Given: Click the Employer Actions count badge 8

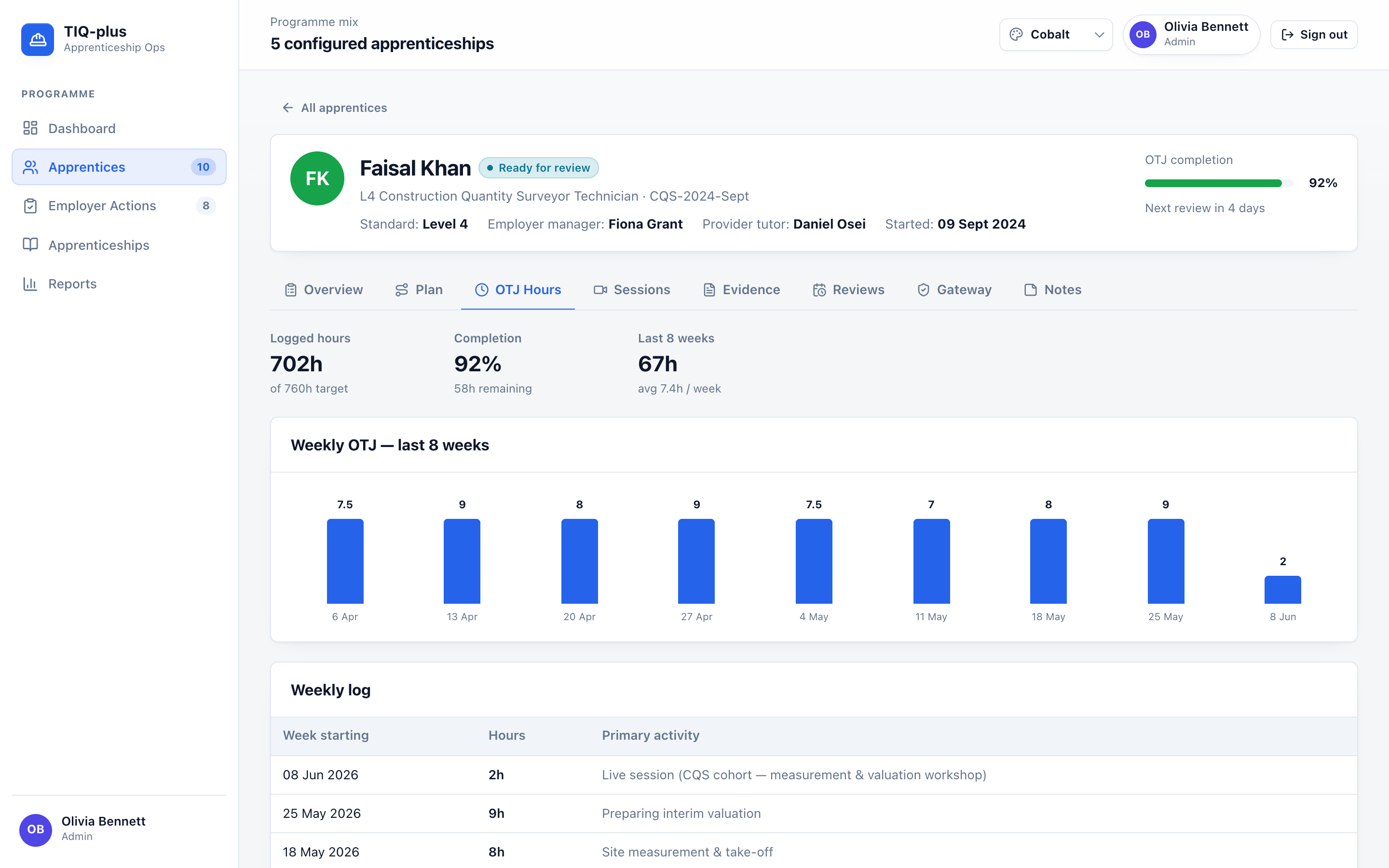Looking at the screenshot, I should click(205, 205).
